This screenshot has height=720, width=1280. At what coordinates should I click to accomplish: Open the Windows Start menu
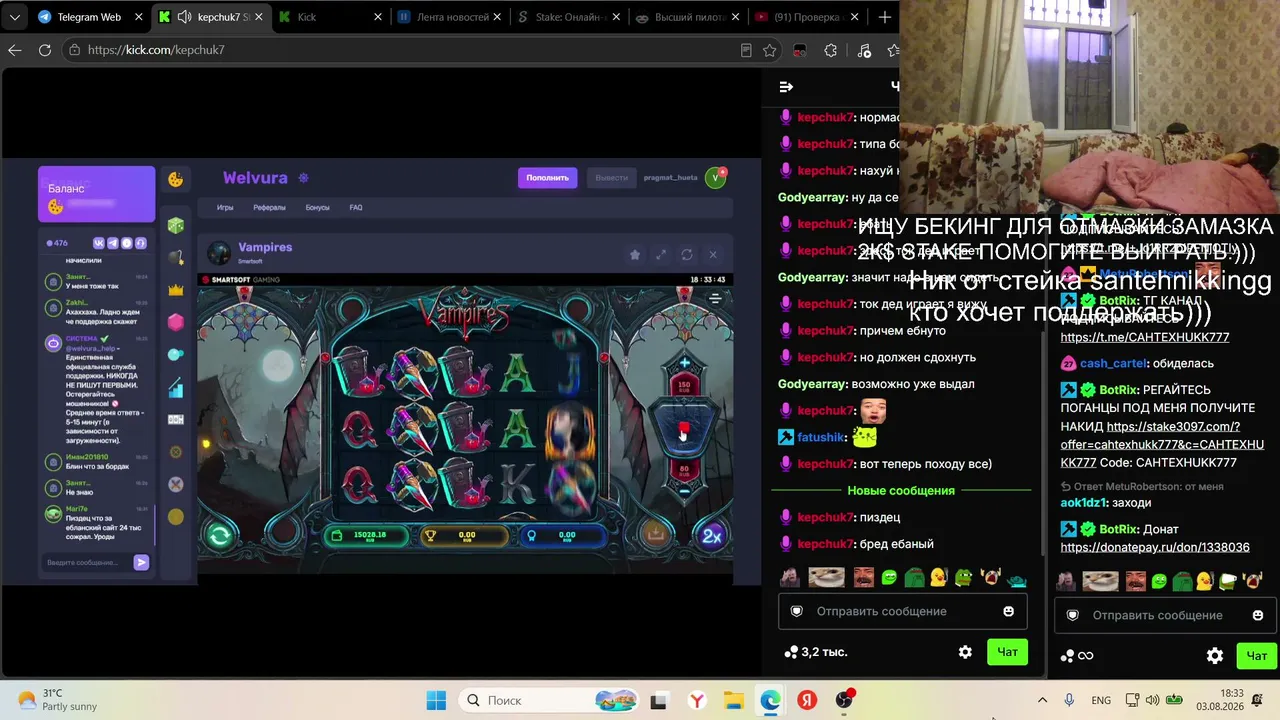click(436, 700)
